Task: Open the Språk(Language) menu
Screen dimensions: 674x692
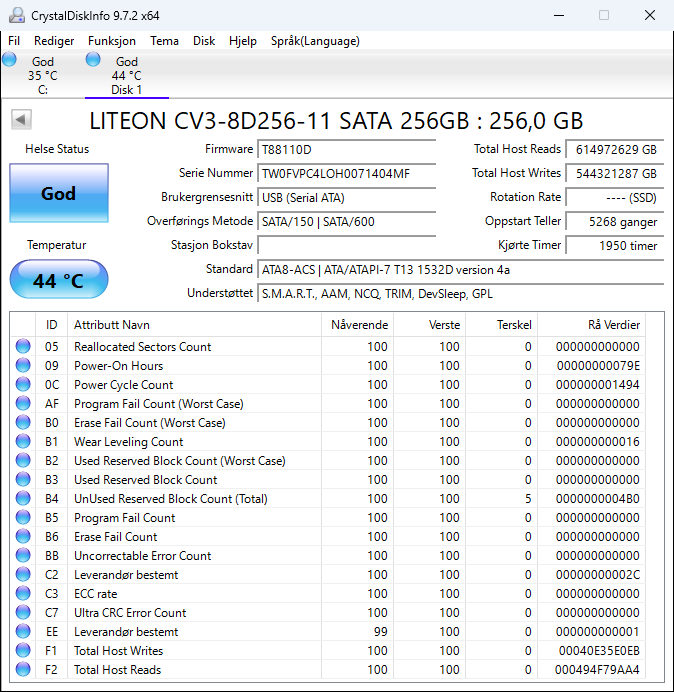Action: [x=315, y=41]
